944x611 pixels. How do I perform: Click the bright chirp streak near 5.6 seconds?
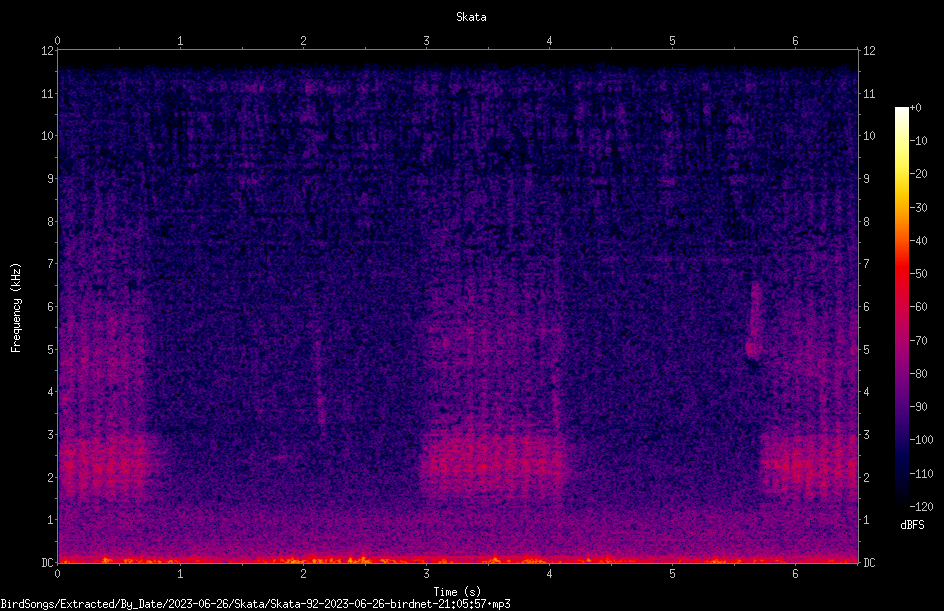pyautogui.click(x=754, y=322)
